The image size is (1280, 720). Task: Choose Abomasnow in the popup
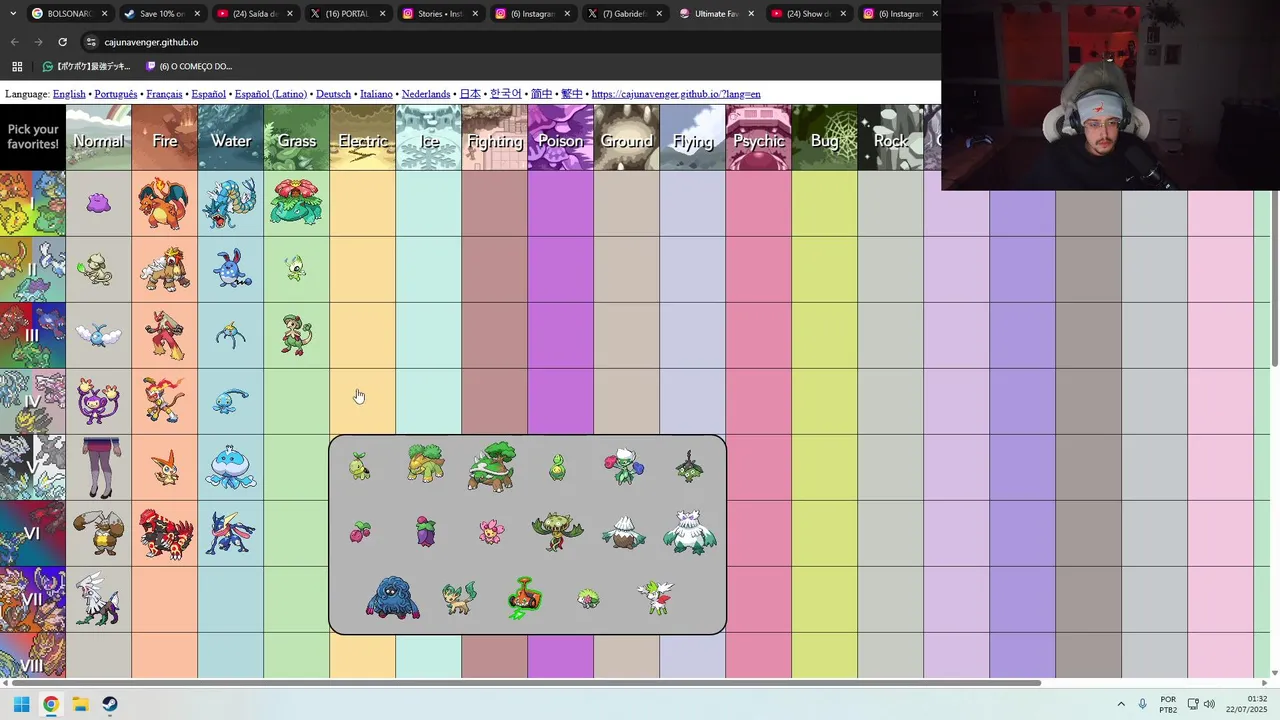[689, 532]
